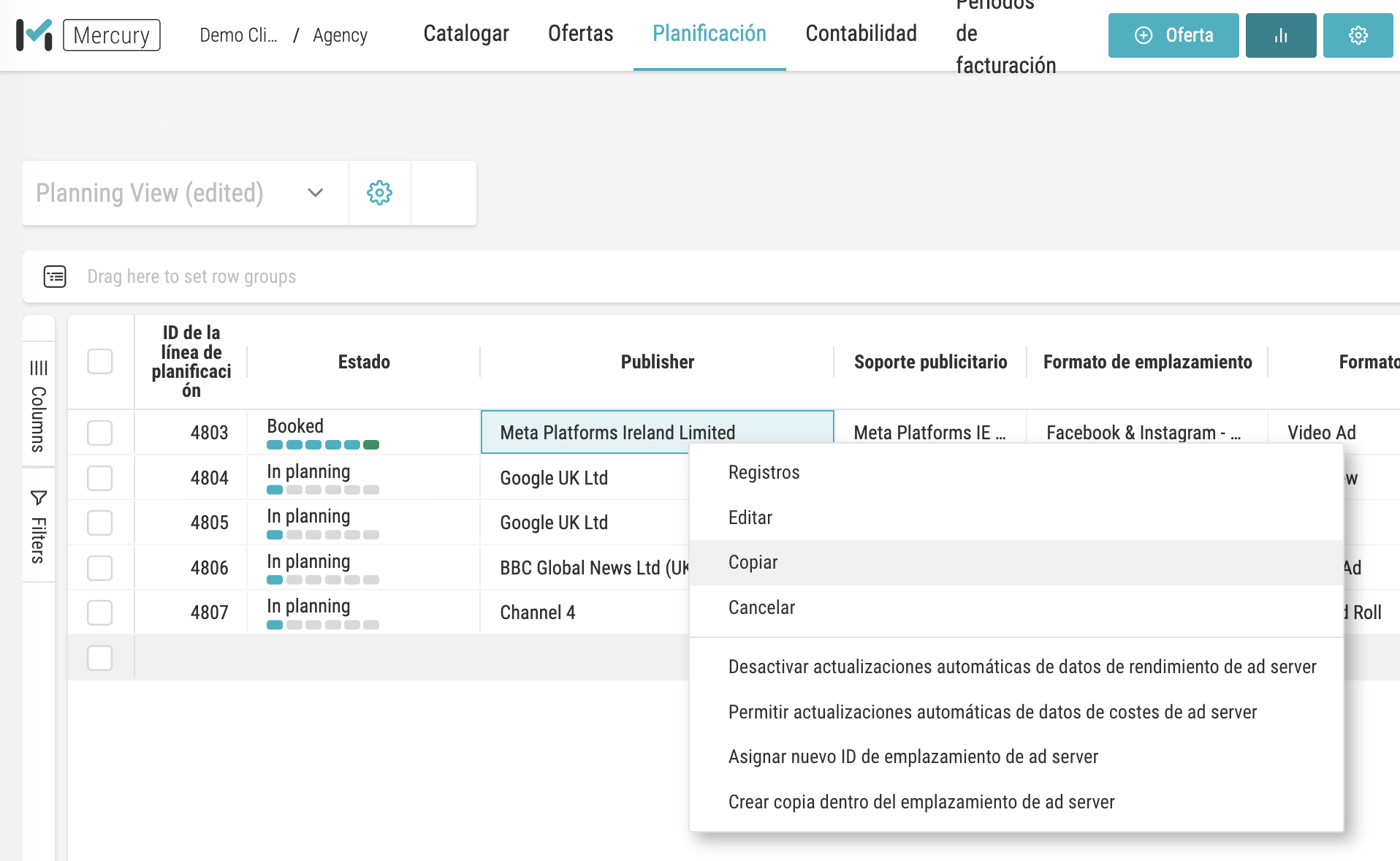Click In planning status of row 4806
This screenshot has height=861, width=1400.
tap(308, 561)
